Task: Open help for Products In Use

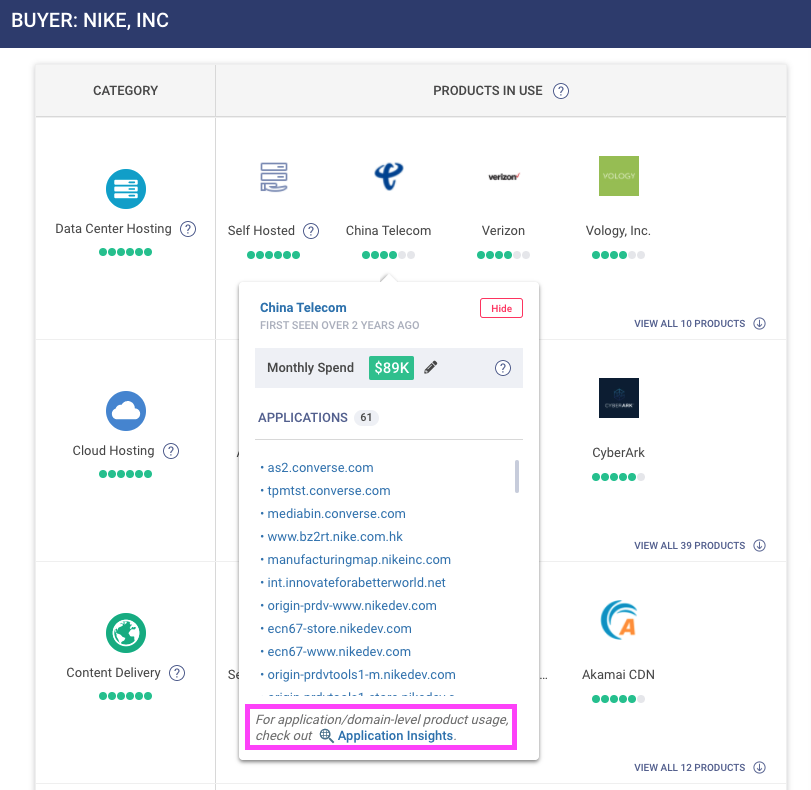Action: (561, 91)
